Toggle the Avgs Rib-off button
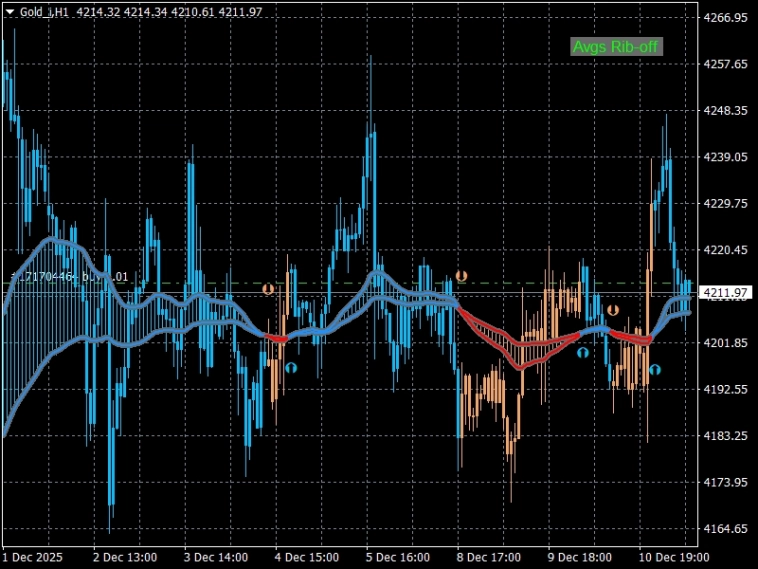 point(615,46)
